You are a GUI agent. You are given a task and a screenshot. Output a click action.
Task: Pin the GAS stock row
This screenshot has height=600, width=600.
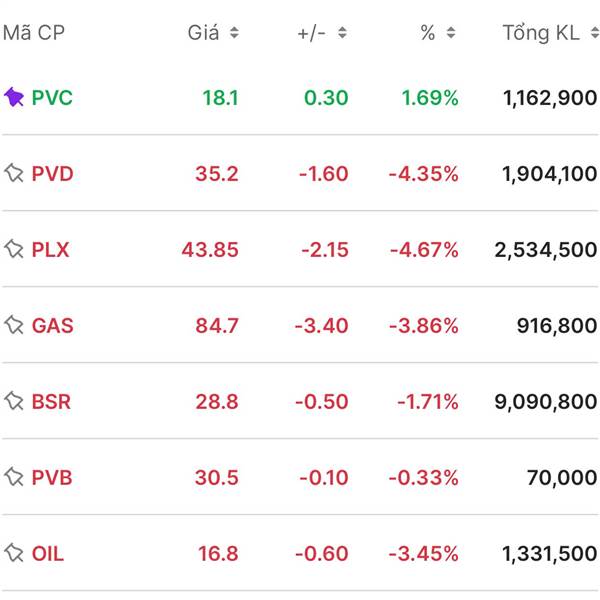pos(14,325)
